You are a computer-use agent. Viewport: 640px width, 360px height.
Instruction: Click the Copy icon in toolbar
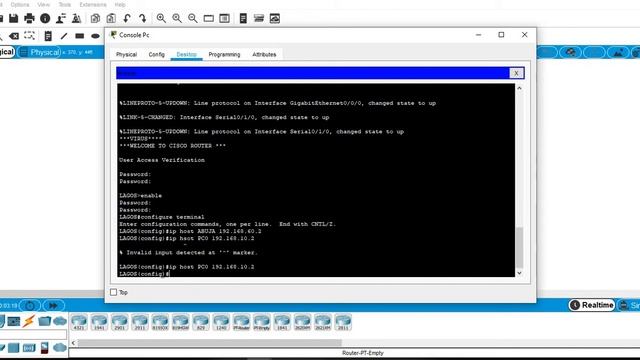coord(95,18)
